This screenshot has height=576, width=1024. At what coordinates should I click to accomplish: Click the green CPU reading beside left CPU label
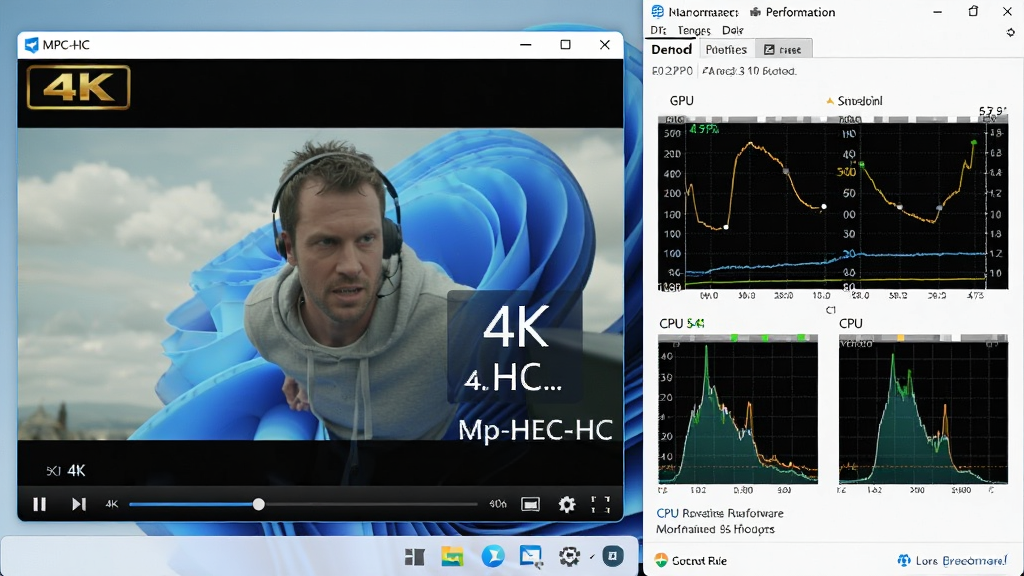coord(696,323)
